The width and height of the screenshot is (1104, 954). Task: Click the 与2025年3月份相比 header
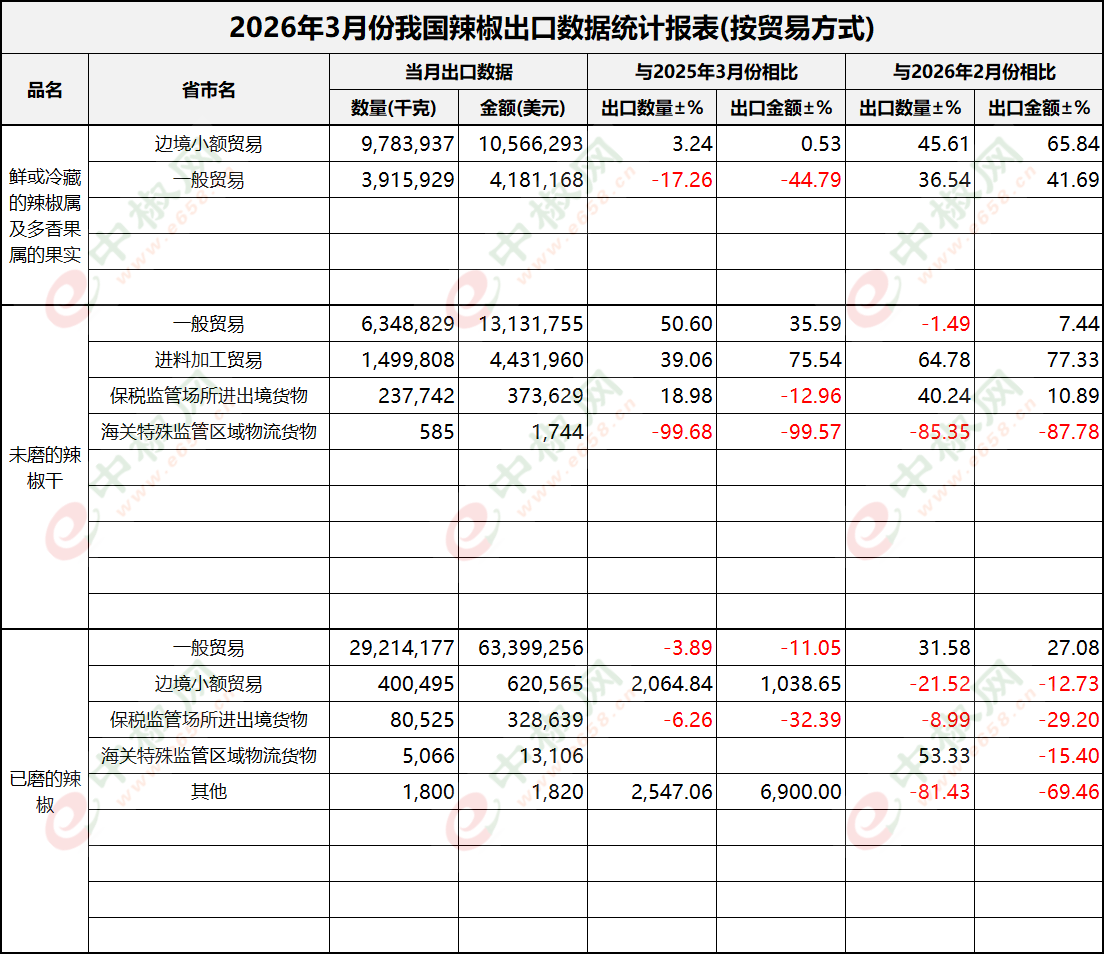(x=716, y=72)
